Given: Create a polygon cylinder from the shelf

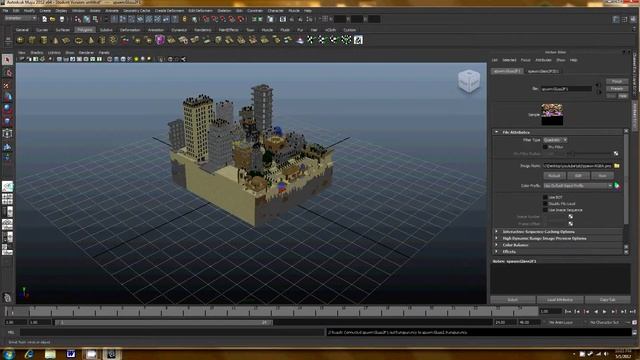Looking at the screenshot, I should [44, 40].
